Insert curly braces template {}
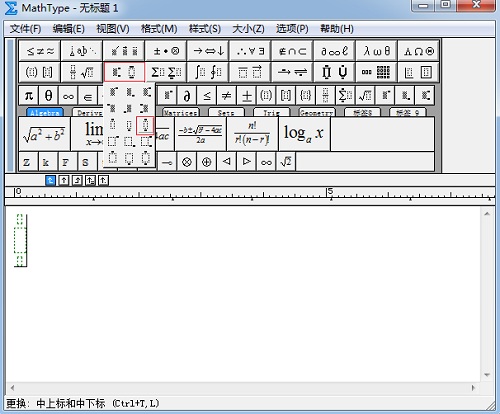This screenshot has width=500, height=414. (x=306, y=96)
